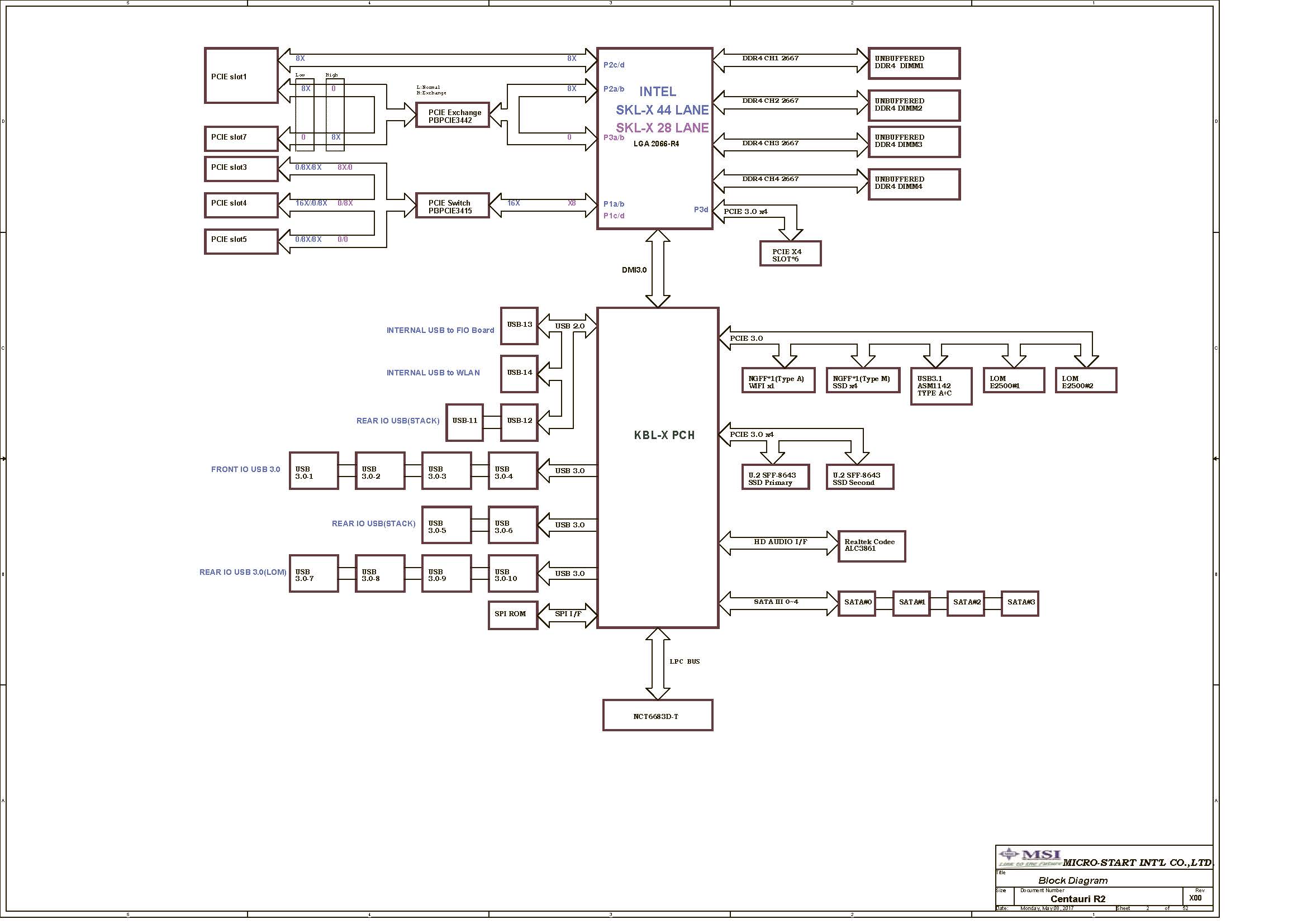Click the INTERNAL USB to FIO Board label
Image resolution: width=1307 pixels, height=924 pixels.
click(440, 330)
